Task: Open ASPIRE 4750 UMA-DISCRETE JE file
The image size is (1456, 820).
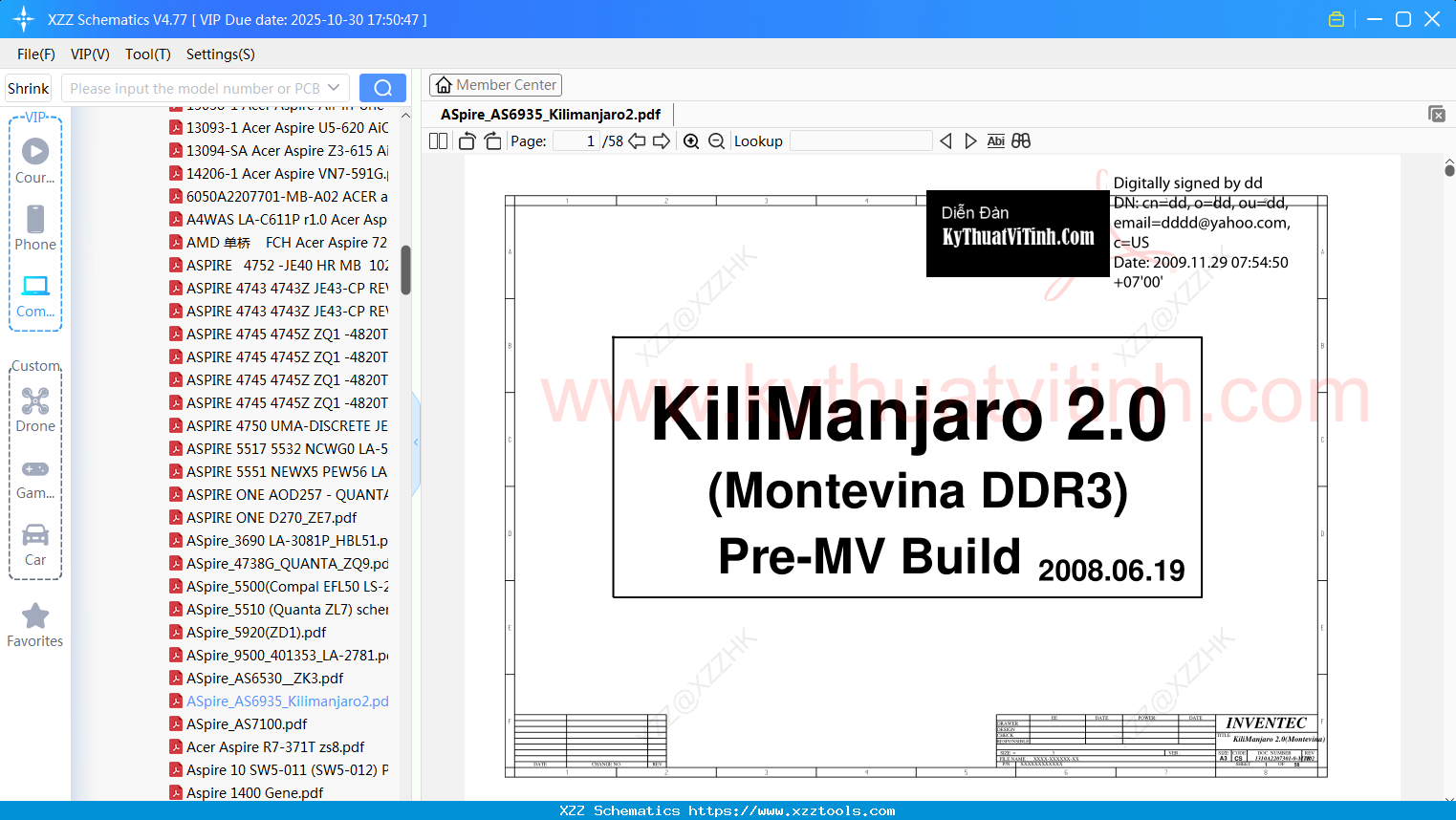Action: (x=279, y=425)
